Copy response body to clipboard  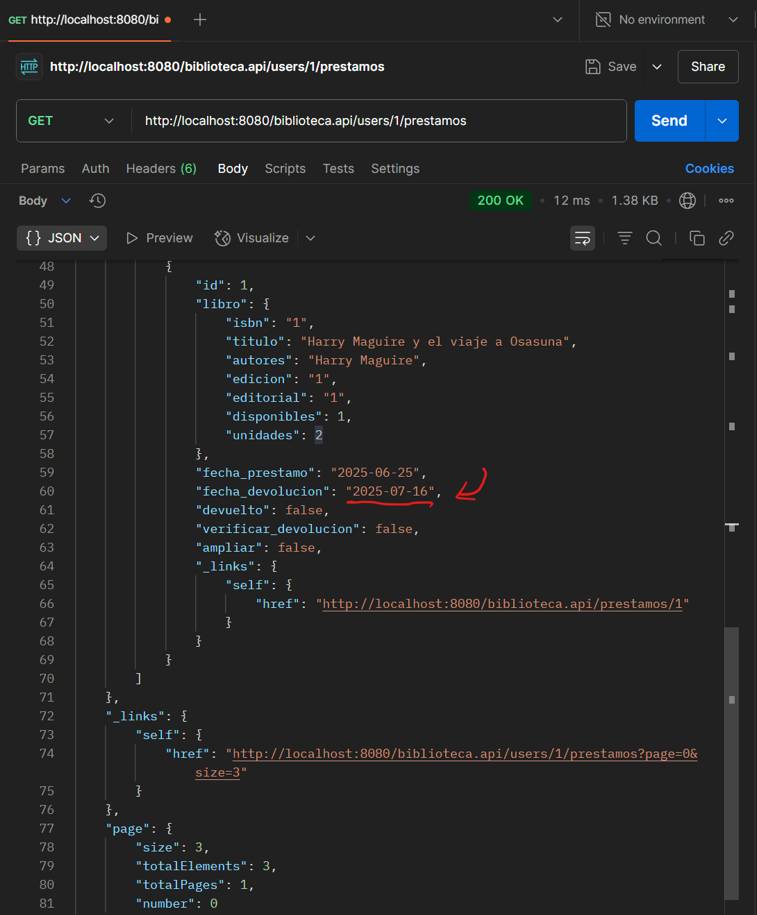697,238
